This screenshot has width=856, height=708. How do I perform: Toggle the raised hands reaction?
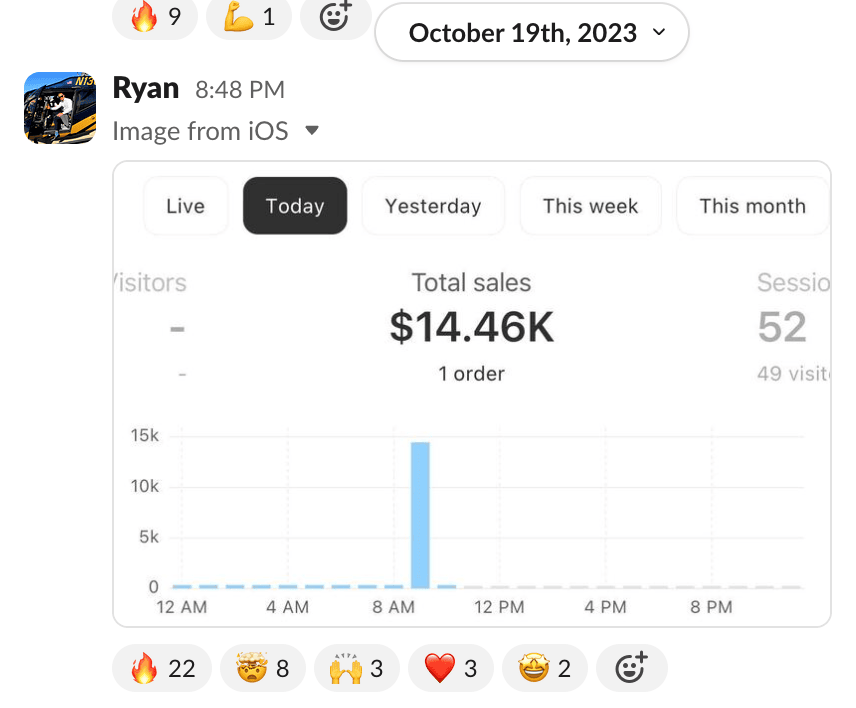point(356,668)
